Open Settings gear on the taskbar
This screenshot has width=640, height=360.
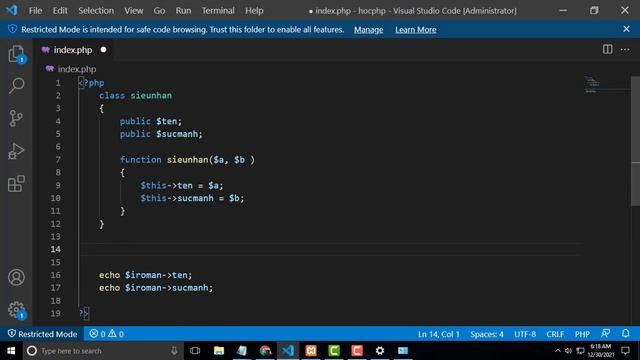coord(380,351)
